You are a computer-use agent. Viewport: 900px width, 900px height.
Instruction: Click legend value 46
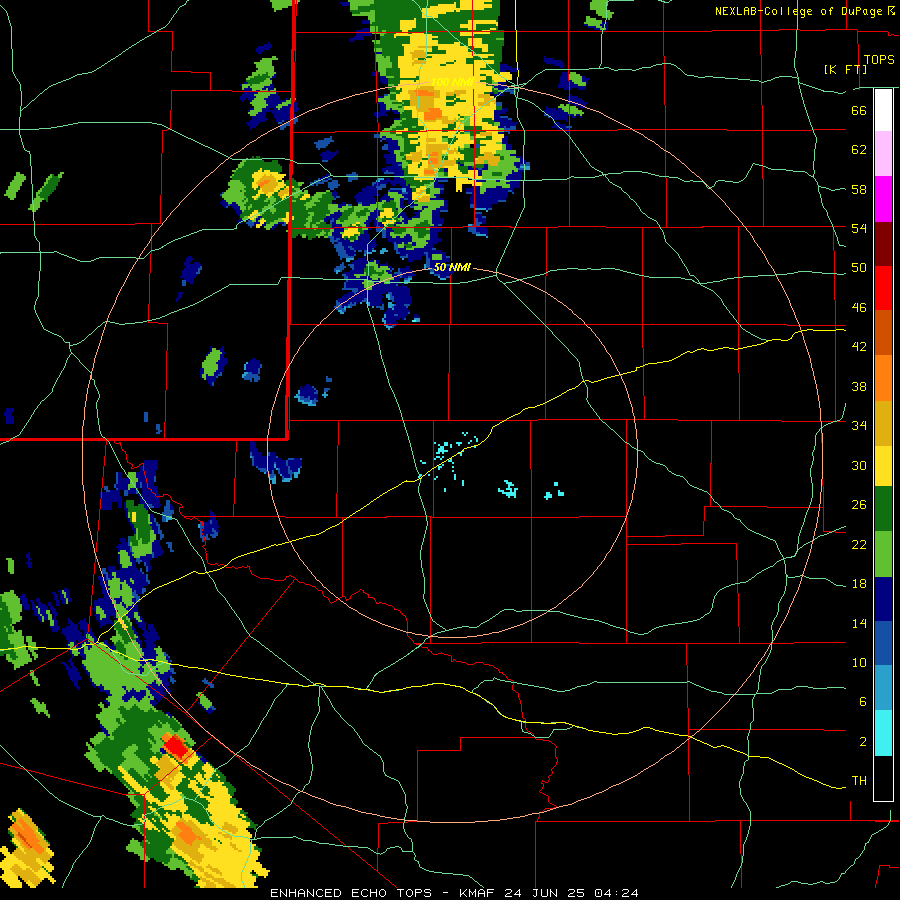click(859, 307)
